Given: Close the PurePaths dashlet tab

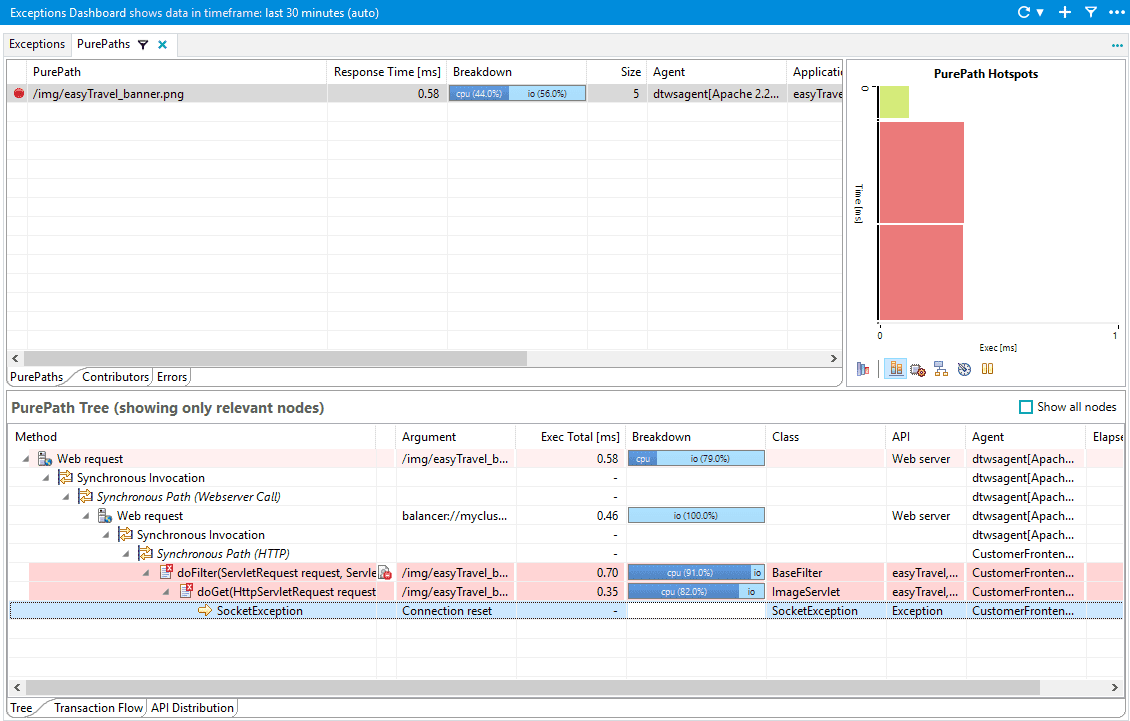Looking at the screenshot, I should [163, 45].
